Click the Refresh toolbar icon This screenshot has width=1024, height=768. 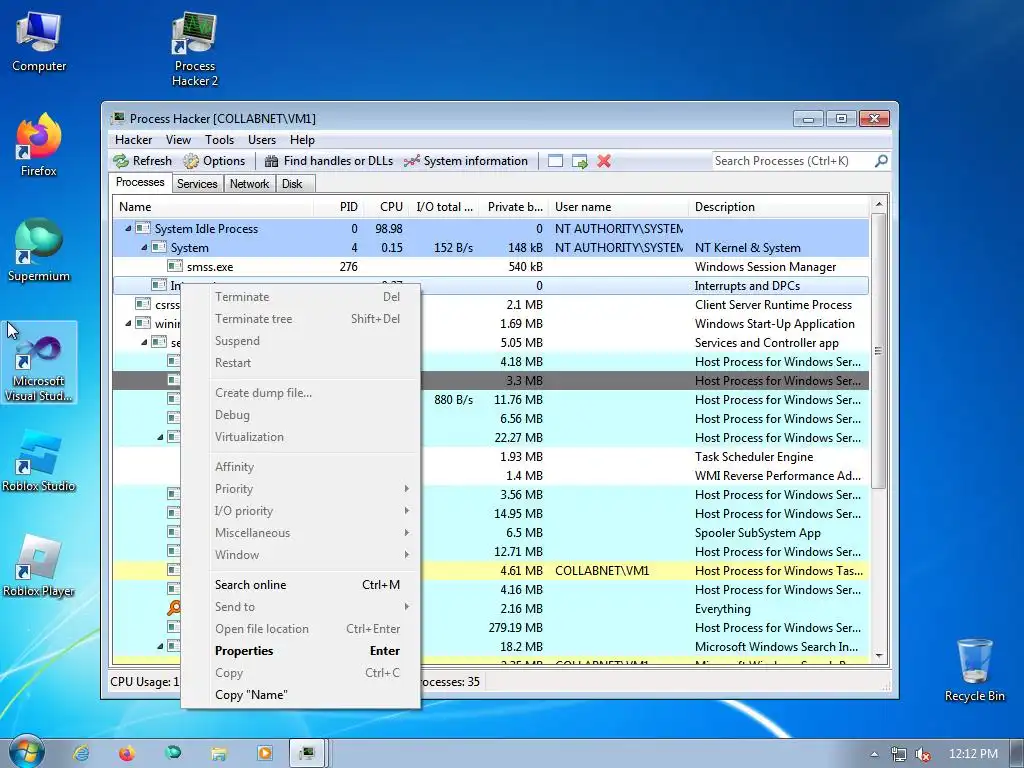(121, 161)
